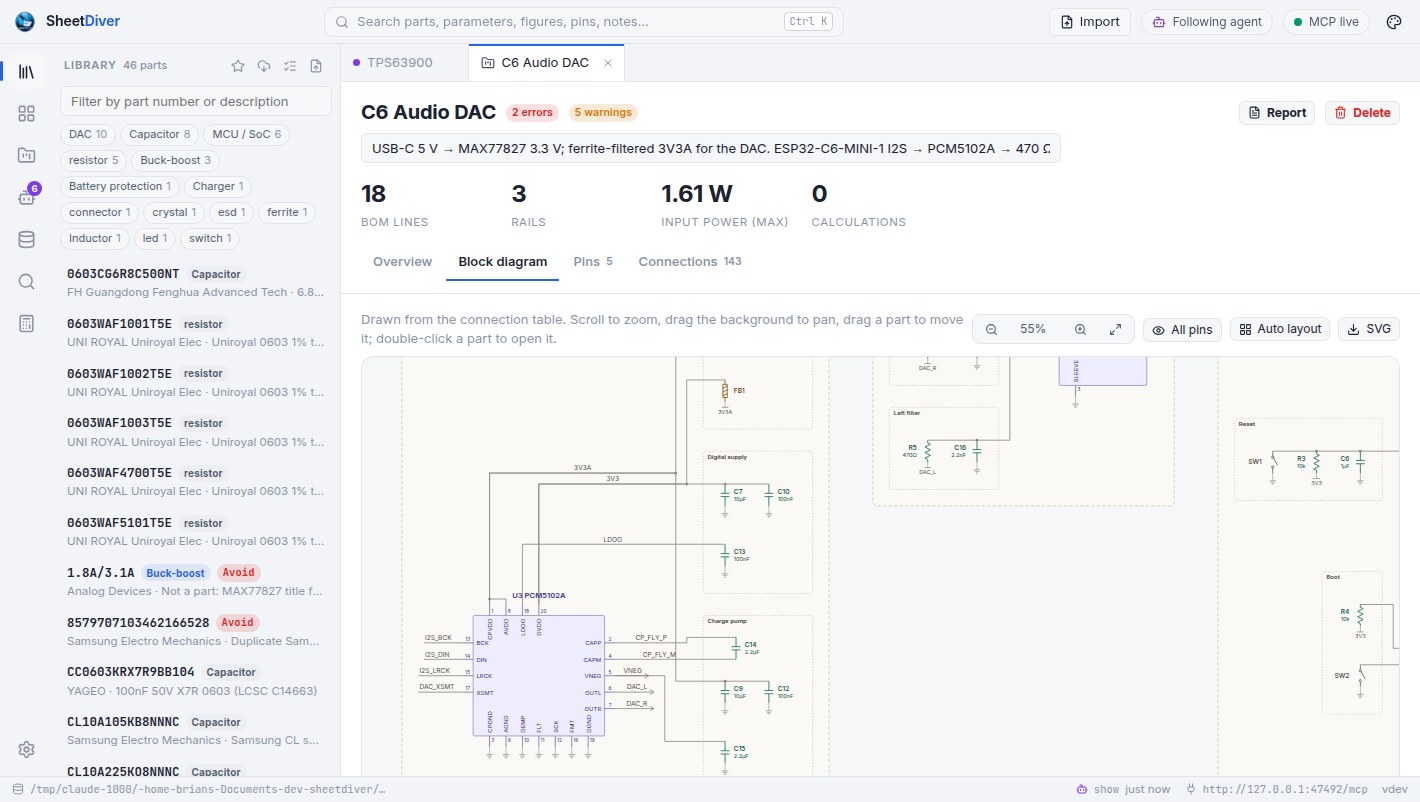Click the checklist icon in Library header
The height and width of the screenshot is (802, 1420).
[x=290, y=66]
